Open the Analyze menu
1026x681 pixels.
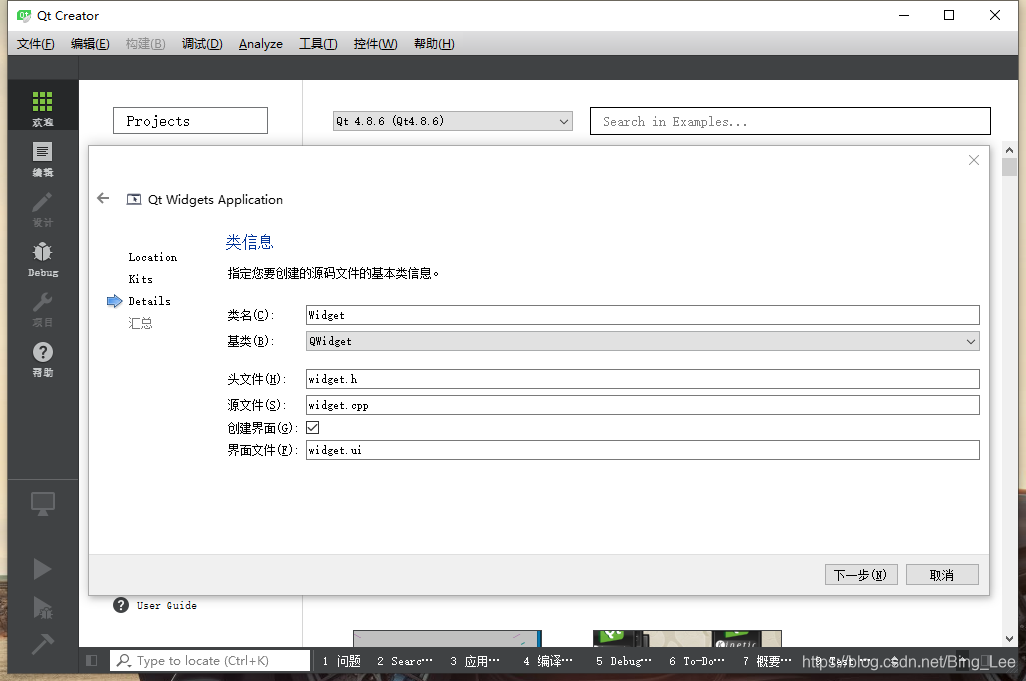[x=260, y=43]
